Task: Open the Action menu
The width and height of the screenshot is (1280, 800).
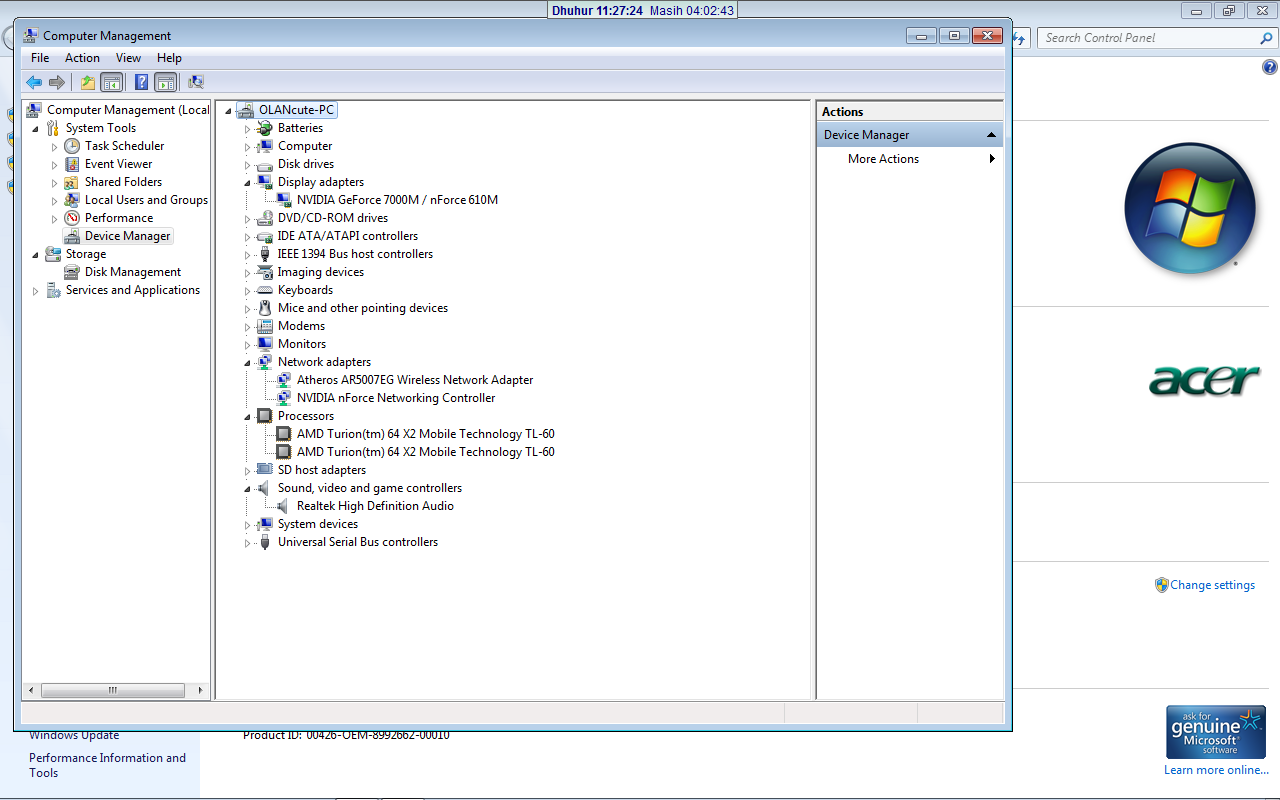Action: click(x=82, y=58)
